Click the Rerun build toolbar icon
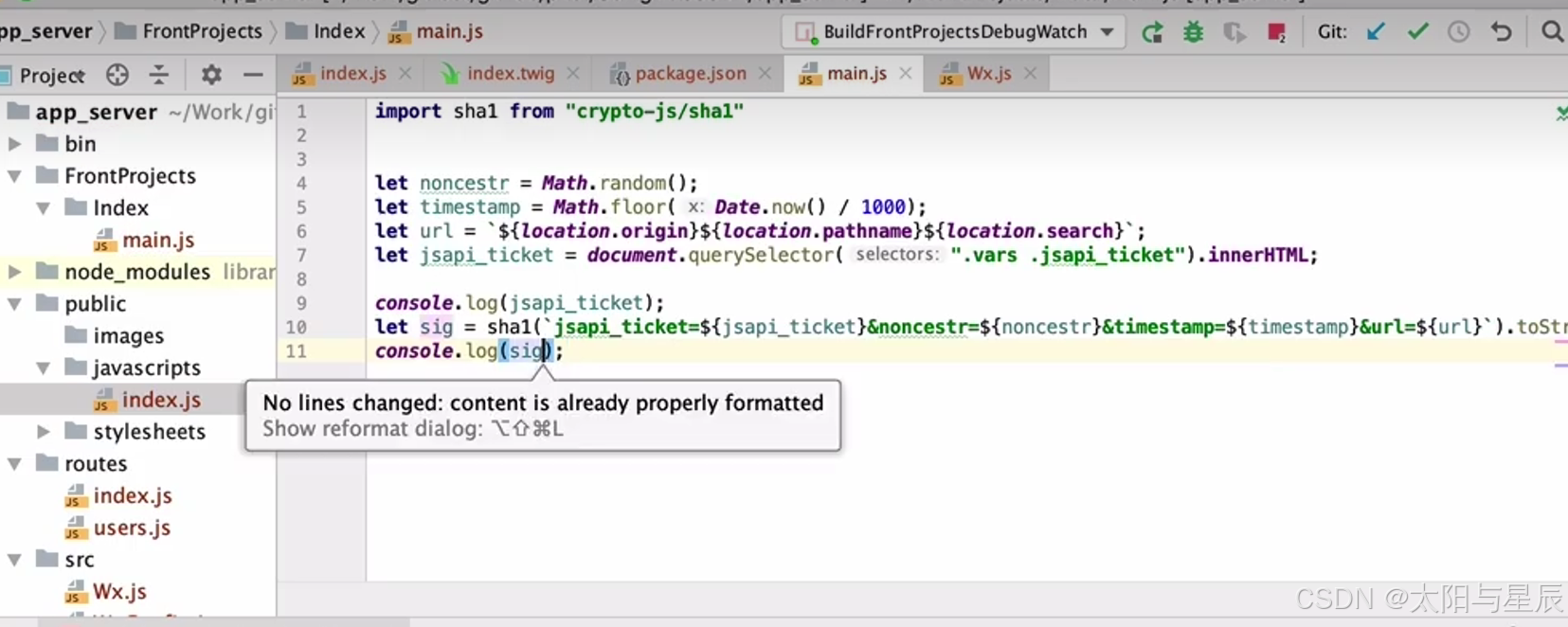Image resolution: width=1568 pixels, height=627 pixels. click(1152, 32)
